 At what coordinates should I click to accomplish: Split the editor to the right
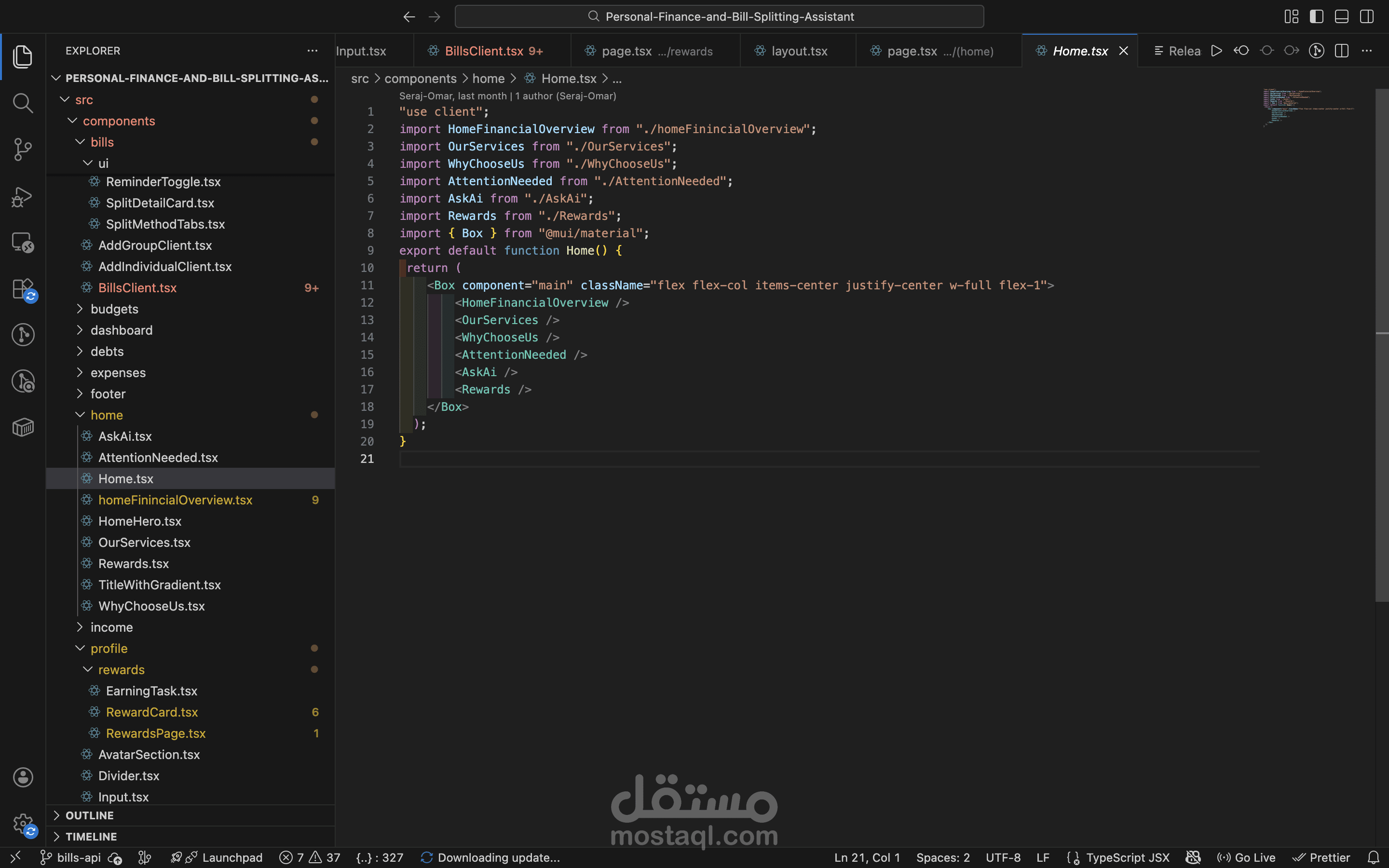click(x=1341, y=51)
